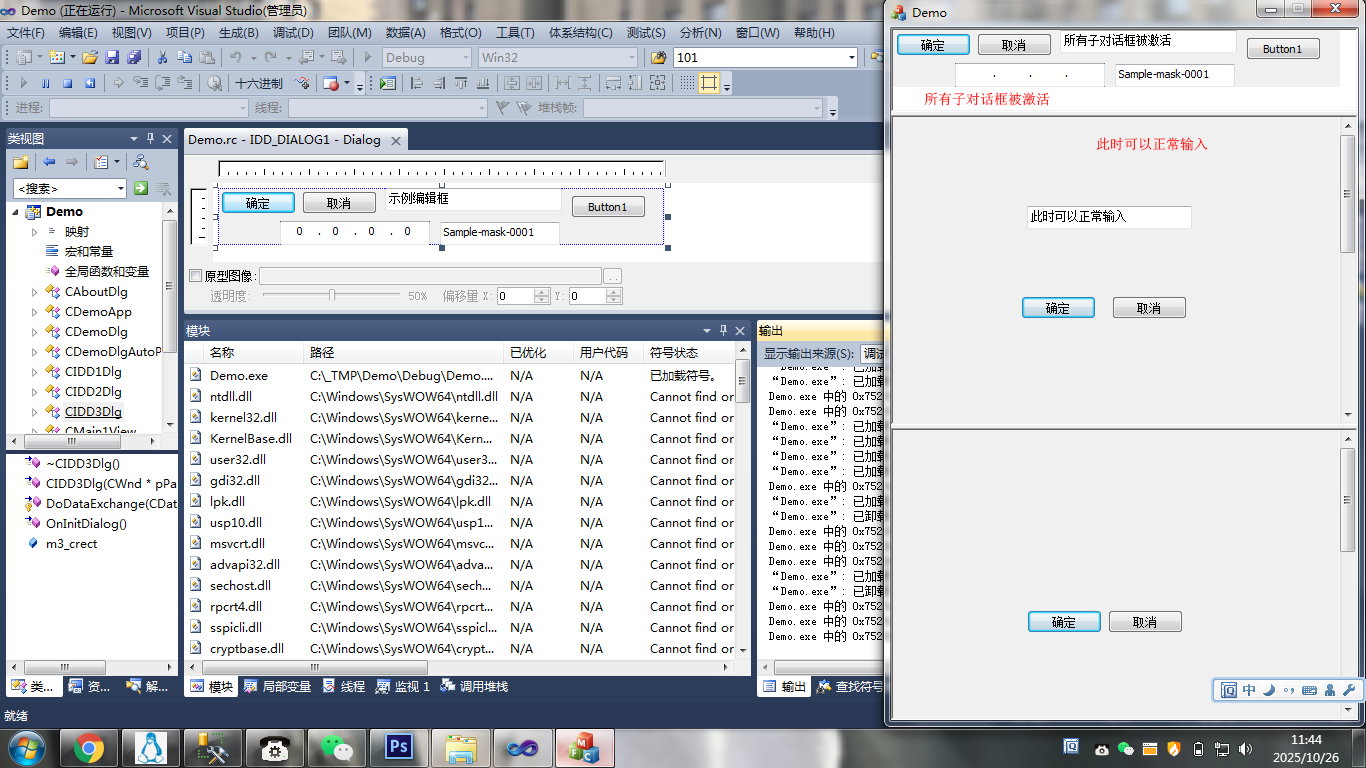The width and height of the screenshot is (1366, 768).
Task: Click the Open File folder icon in toolbar
Action: point(90,57)
